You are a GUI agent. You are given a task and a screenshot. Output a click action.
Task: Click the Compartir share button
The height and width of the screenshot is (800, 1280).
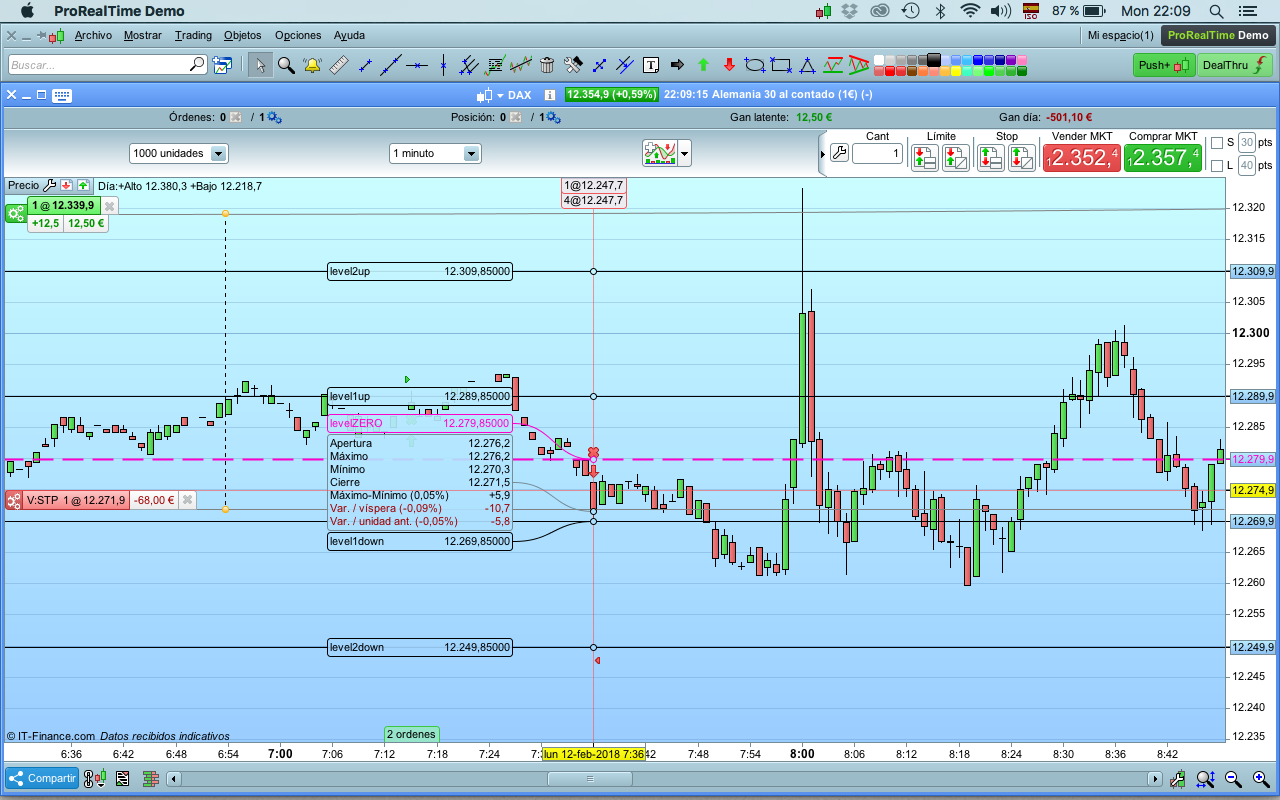42,779
